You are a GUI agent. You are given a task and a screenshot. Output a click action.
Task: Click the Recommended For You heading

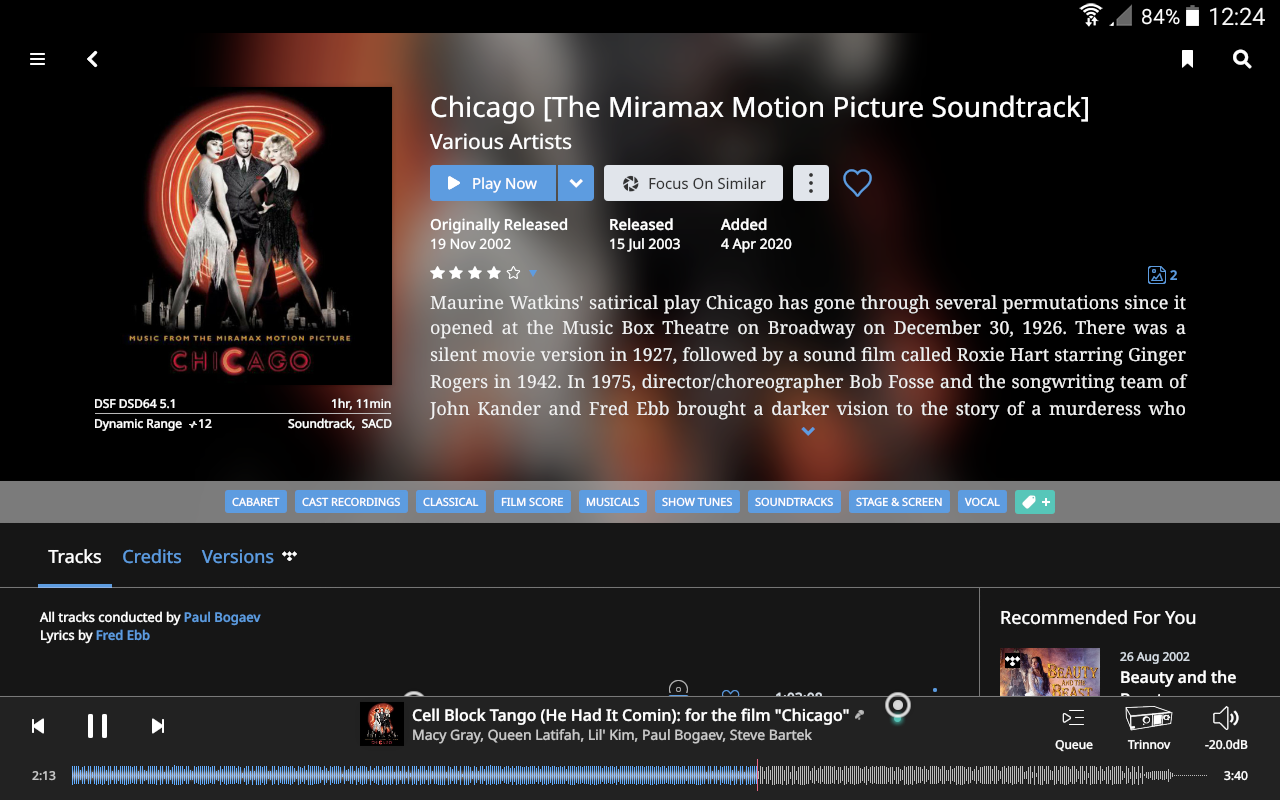1098,618
